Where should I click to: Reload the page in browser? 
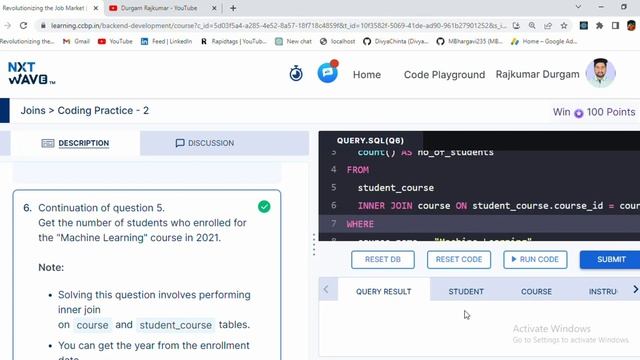pyautogui.click(x=24, y=25)
